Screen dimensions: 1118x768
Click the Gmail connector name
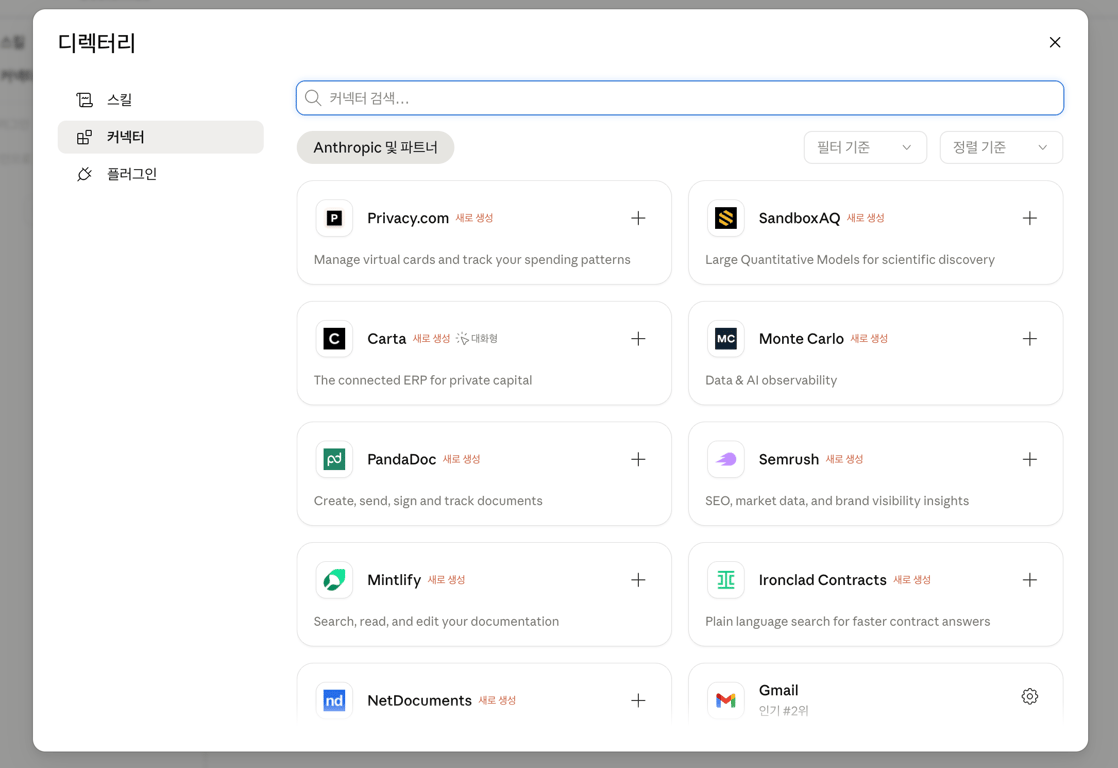click(x=779, y=690)
